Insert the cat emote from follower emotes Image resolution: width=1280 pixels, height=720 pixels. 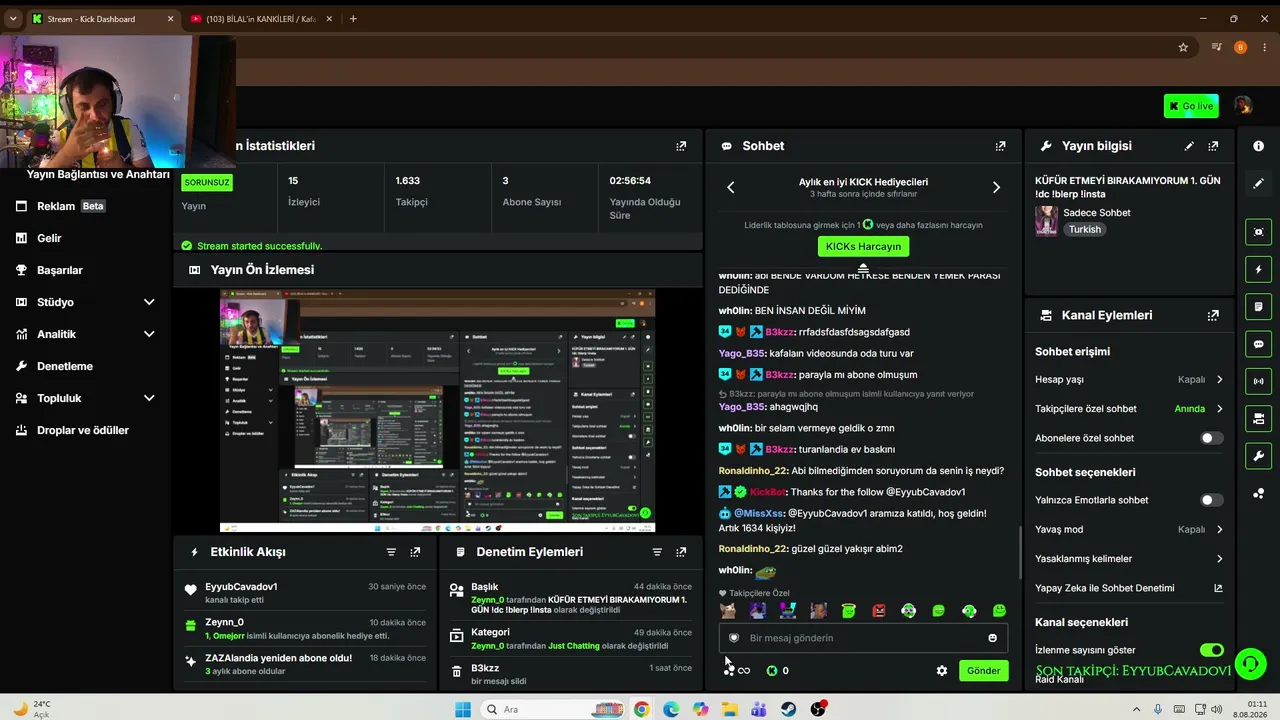728,610
